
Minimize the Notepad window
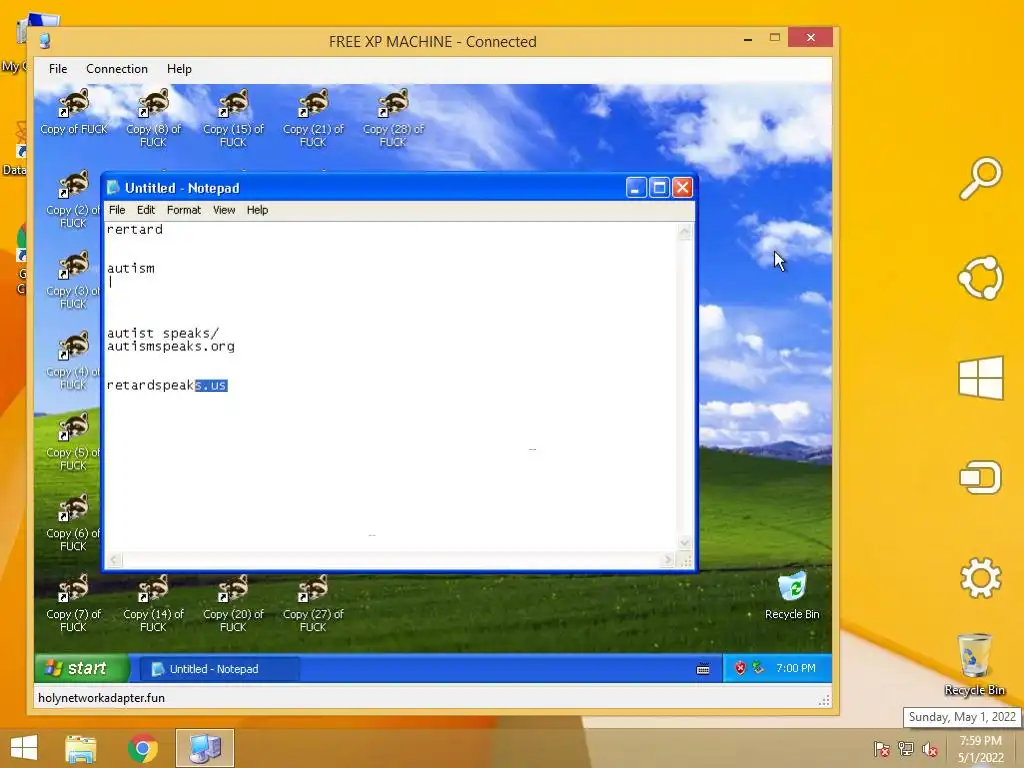pos(635,188)
